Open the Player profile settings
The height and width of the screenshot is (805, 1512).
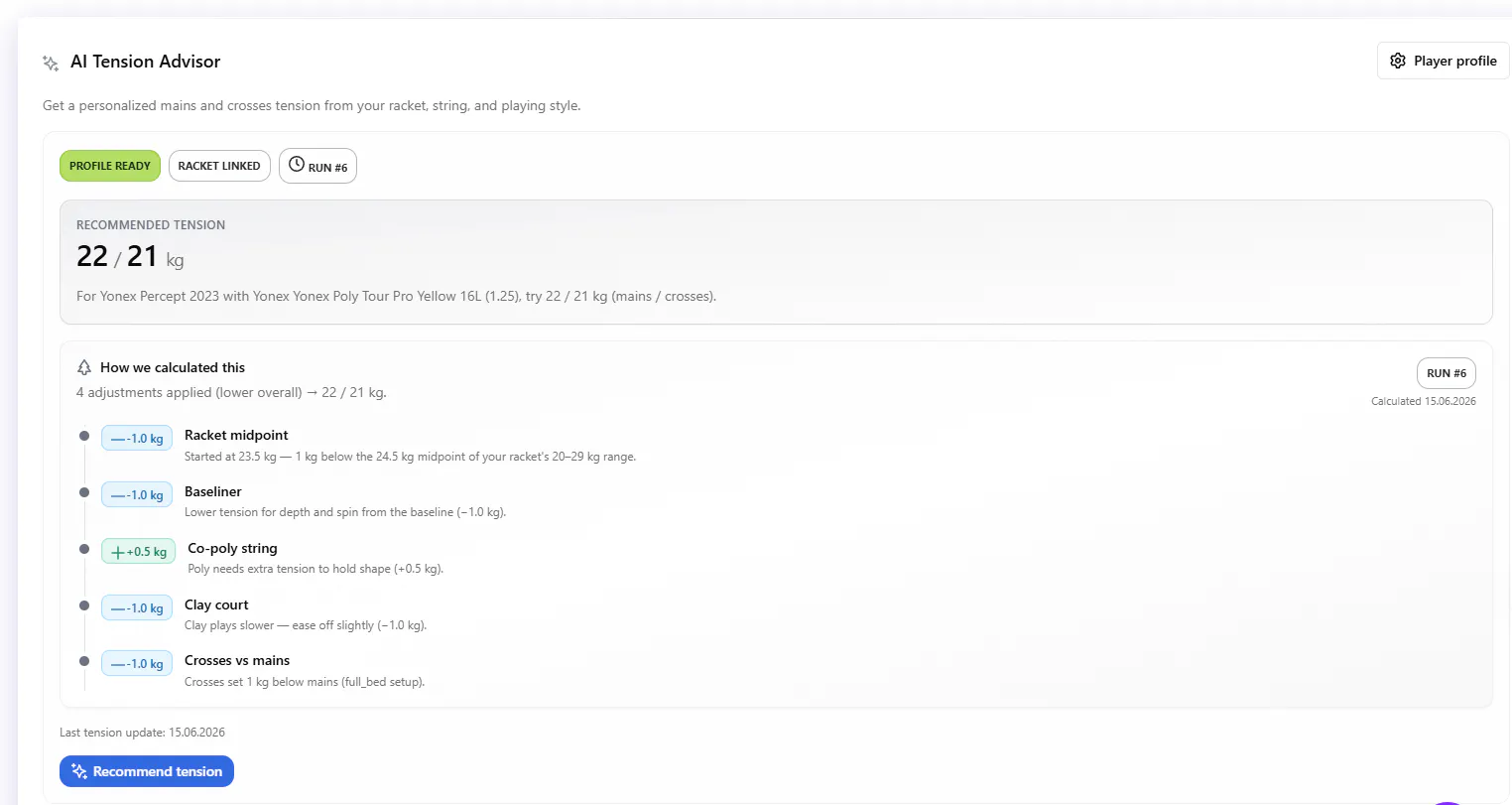point(1443,61)
